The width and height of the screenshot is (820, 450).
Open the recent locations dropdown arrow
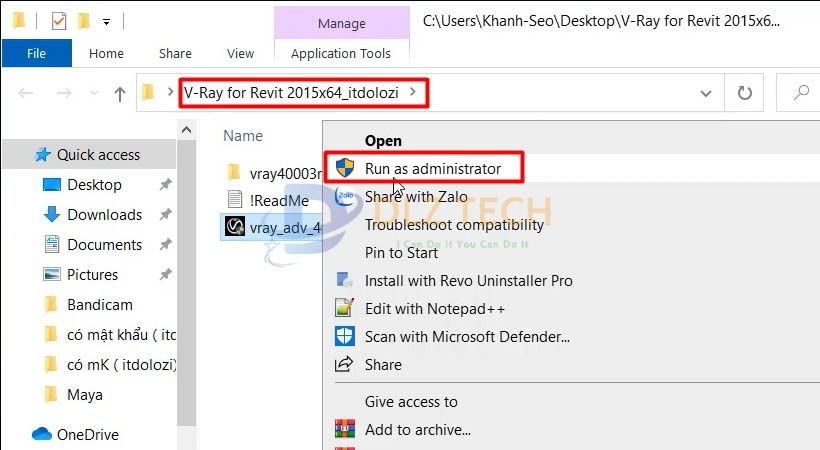click(x=94, y=93)
